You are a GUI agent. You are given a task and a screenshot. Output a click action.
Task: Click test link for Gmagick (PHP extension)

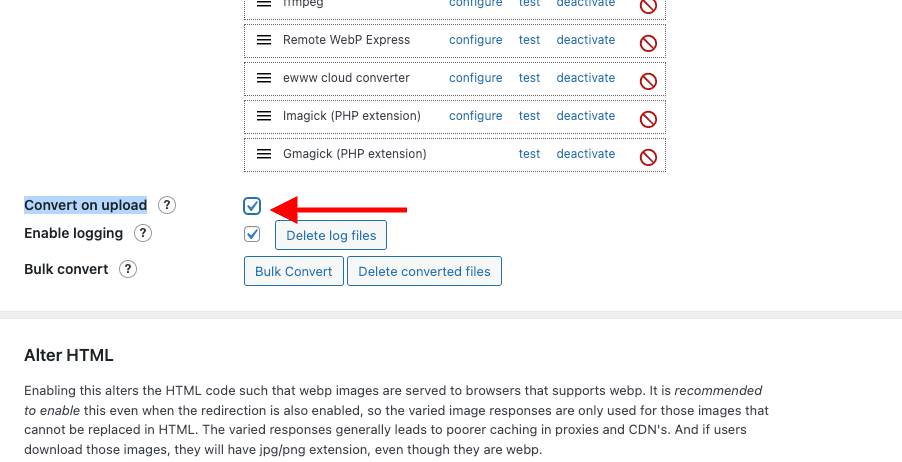[529, 154]
